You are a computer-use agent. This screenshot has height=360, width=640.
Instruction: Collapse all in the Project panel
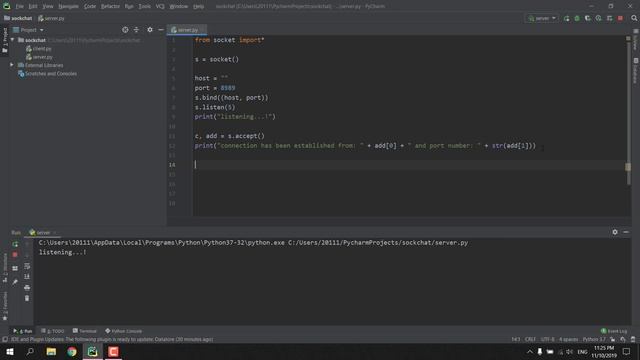pos(136,30)
